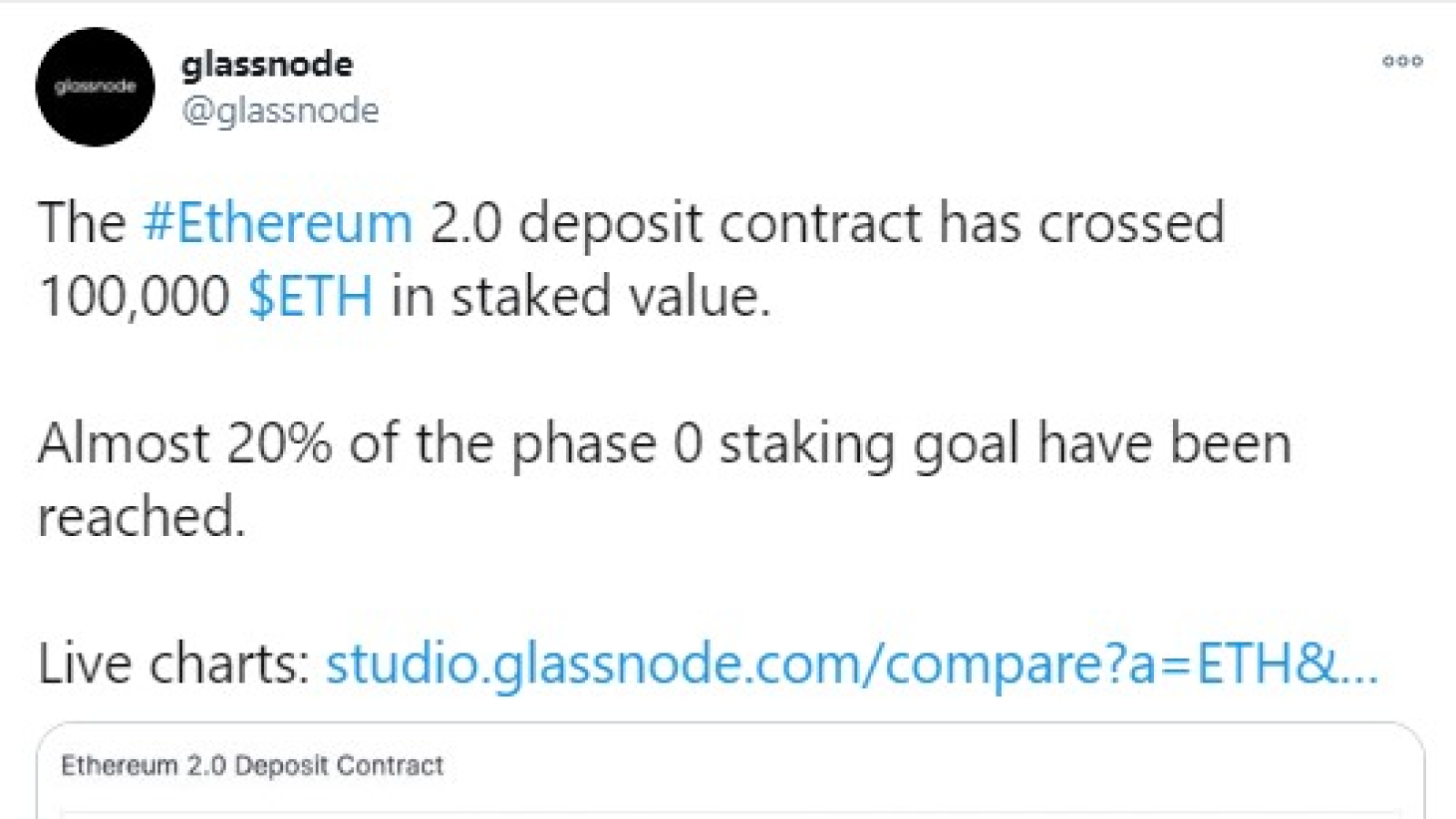Screen dimensions: 1456x819
Task: Open the glassnode profile avatar
Action: 95,86
